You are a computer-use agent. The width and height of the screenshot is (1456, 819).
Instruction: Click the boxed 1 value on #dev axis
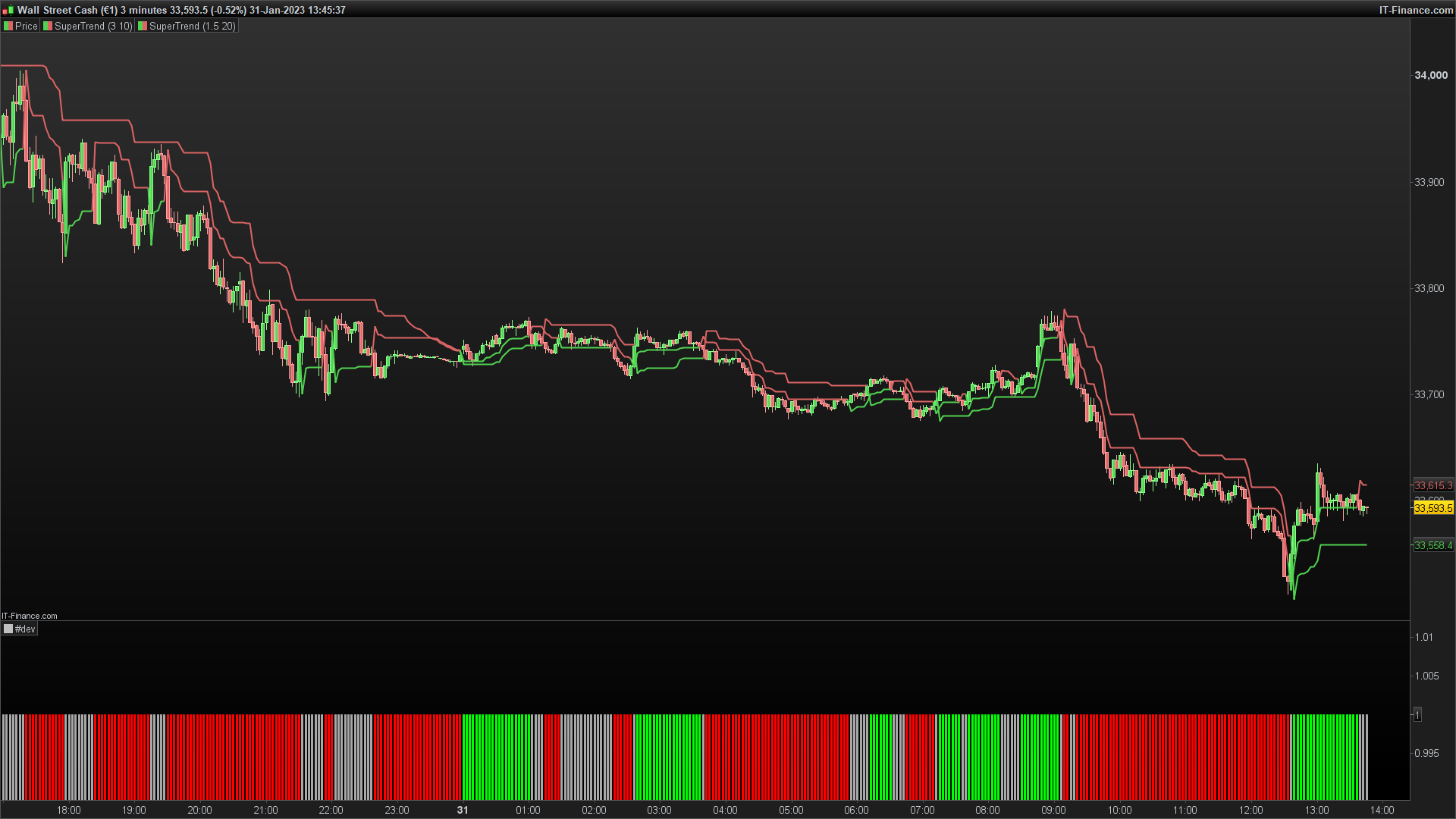pyautogui.click(x=1417, y=714)
